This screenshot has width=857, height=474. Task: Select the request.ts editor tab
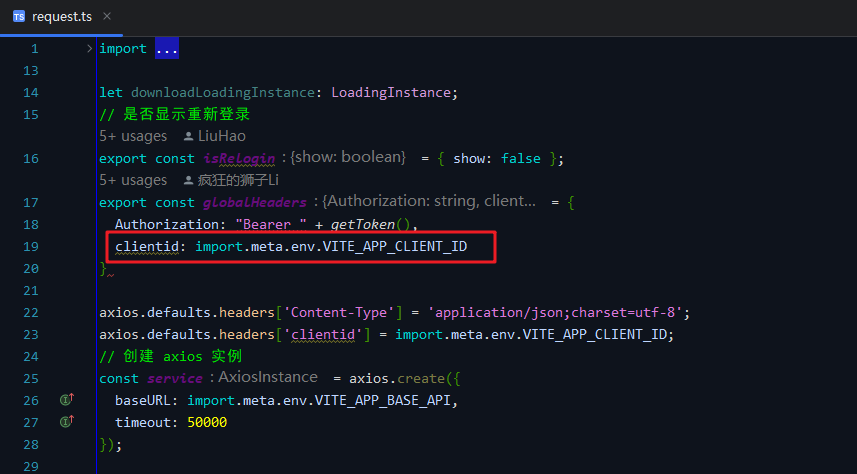coord(61,17)
